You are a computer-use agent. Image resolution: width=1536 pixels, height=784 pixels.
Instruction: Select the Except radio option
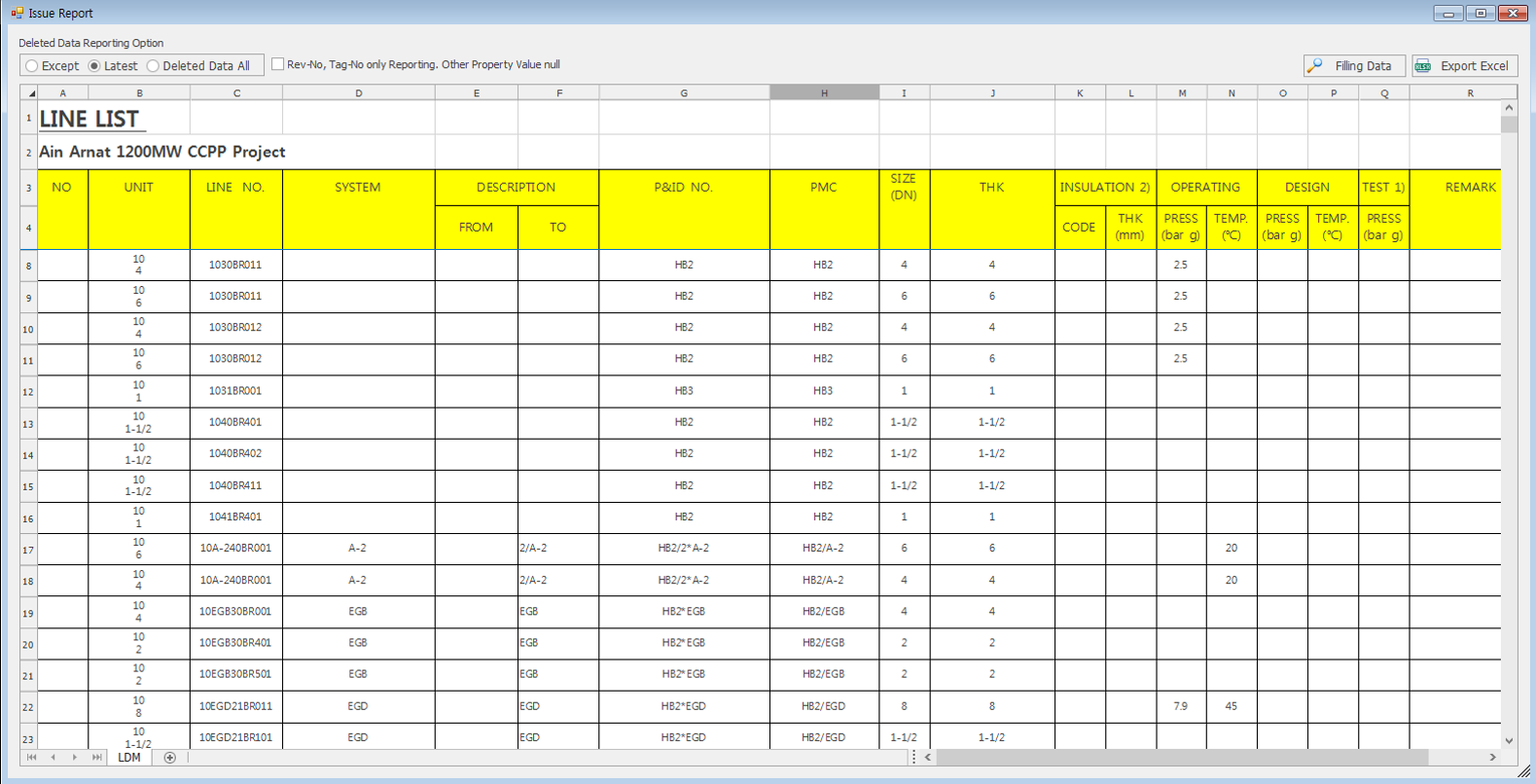tap(33, 66)
